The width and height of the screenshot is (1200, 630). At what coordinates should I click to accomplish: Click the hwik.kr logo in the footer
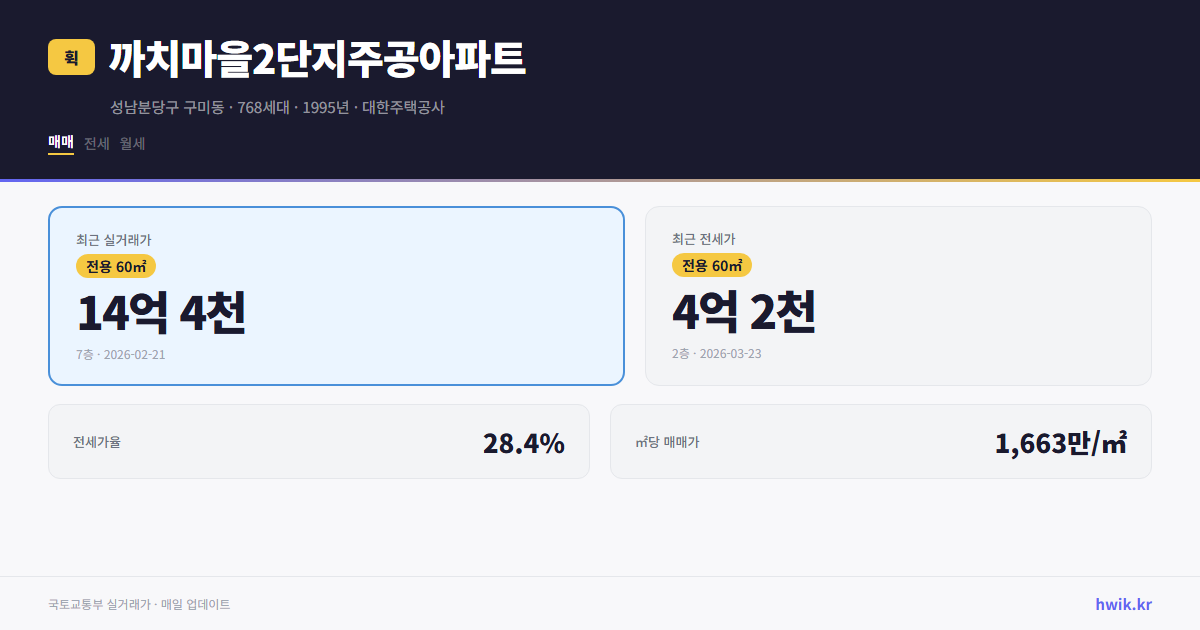(x=1122, y=604)
